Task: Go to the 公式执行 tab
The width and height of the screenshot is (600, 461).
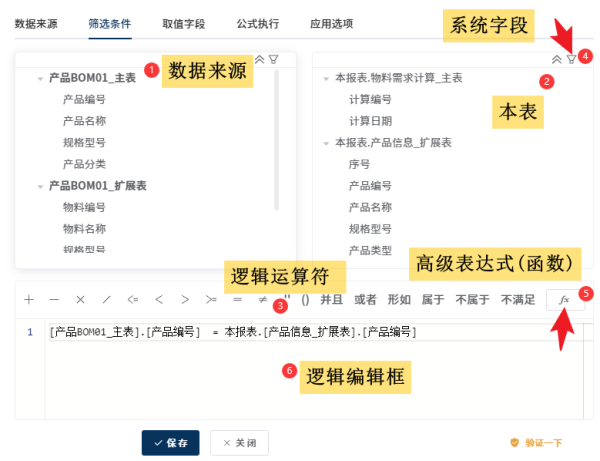Action: tap(258, 24)
